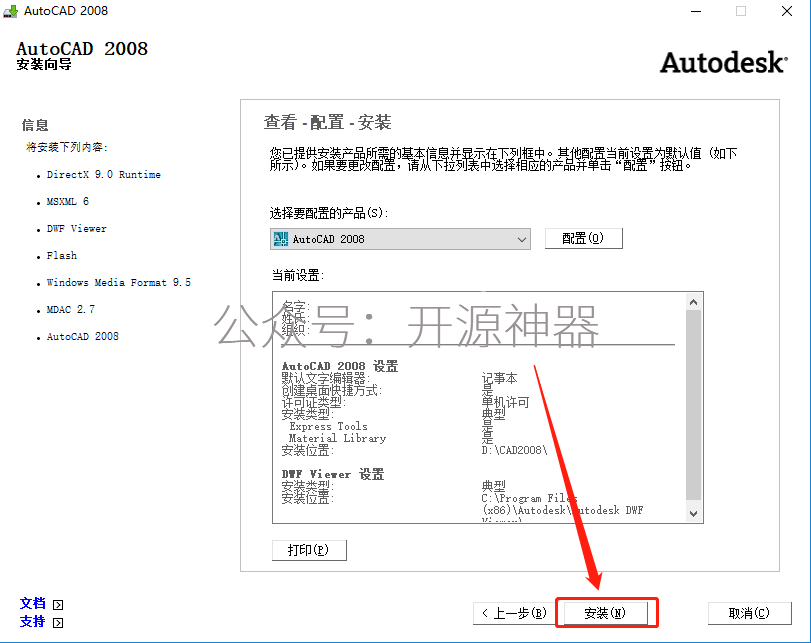Open the 文档 documentation link

(32, 603)
